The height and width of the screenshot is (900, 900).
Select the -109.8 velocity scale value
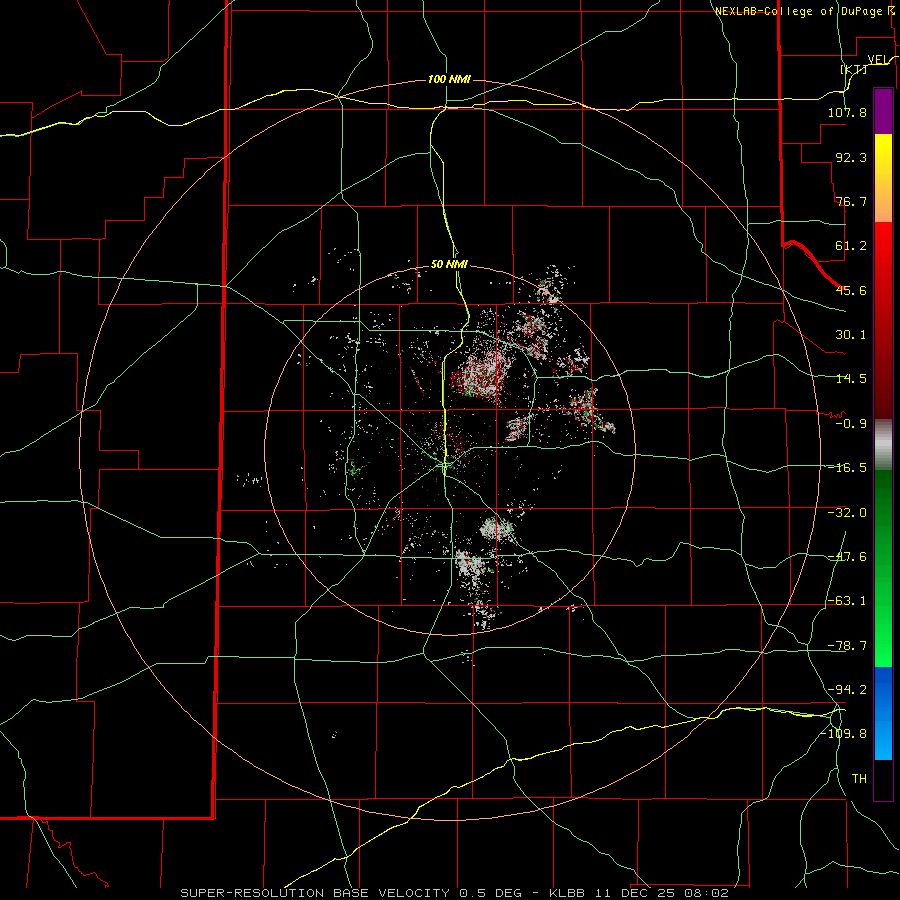tap(843, 734)
